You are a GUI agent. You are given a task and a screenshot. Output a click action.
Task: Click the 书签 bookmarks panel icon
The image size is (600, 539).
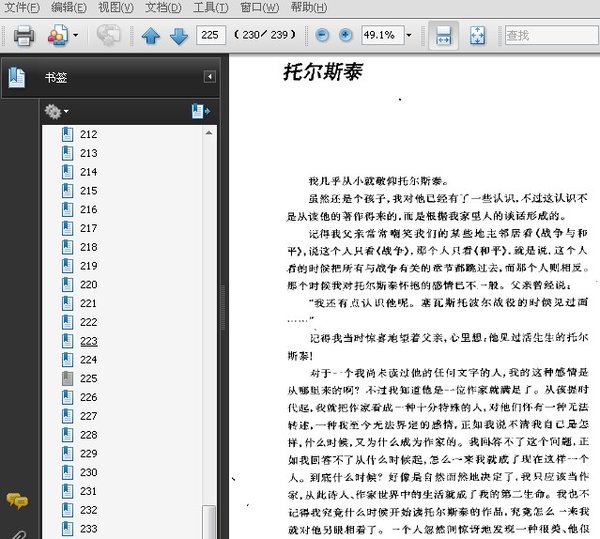pos(17,77)
